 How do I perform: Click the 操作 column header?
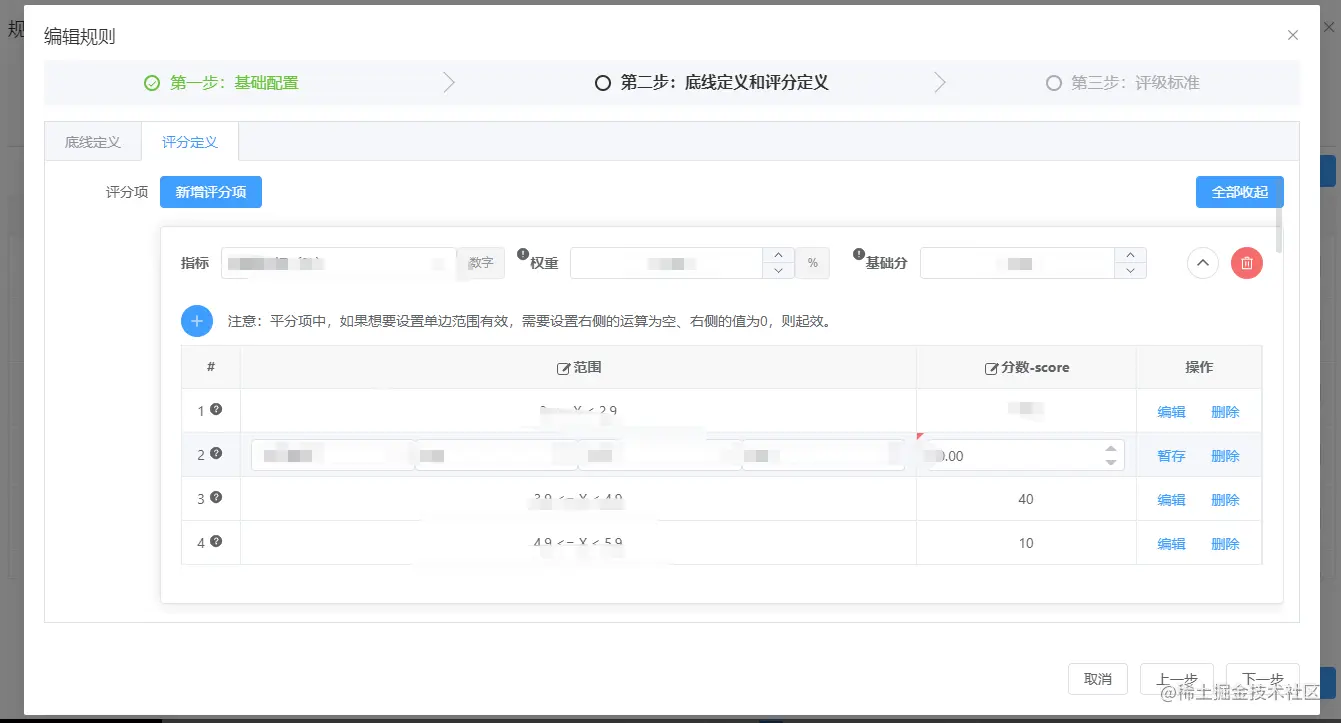coord(1199,368)
